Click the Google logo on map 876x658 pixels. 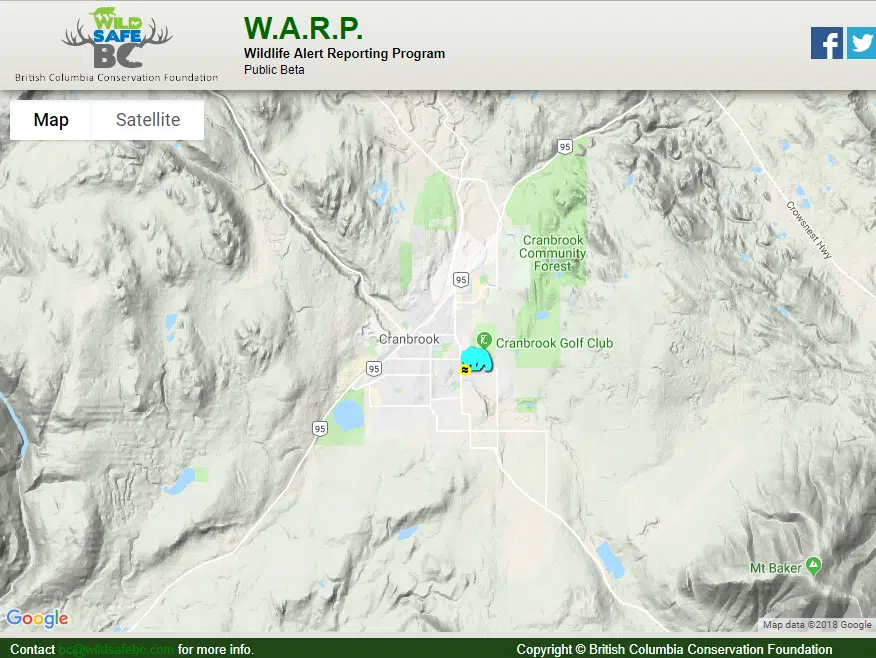coord(37,619)
